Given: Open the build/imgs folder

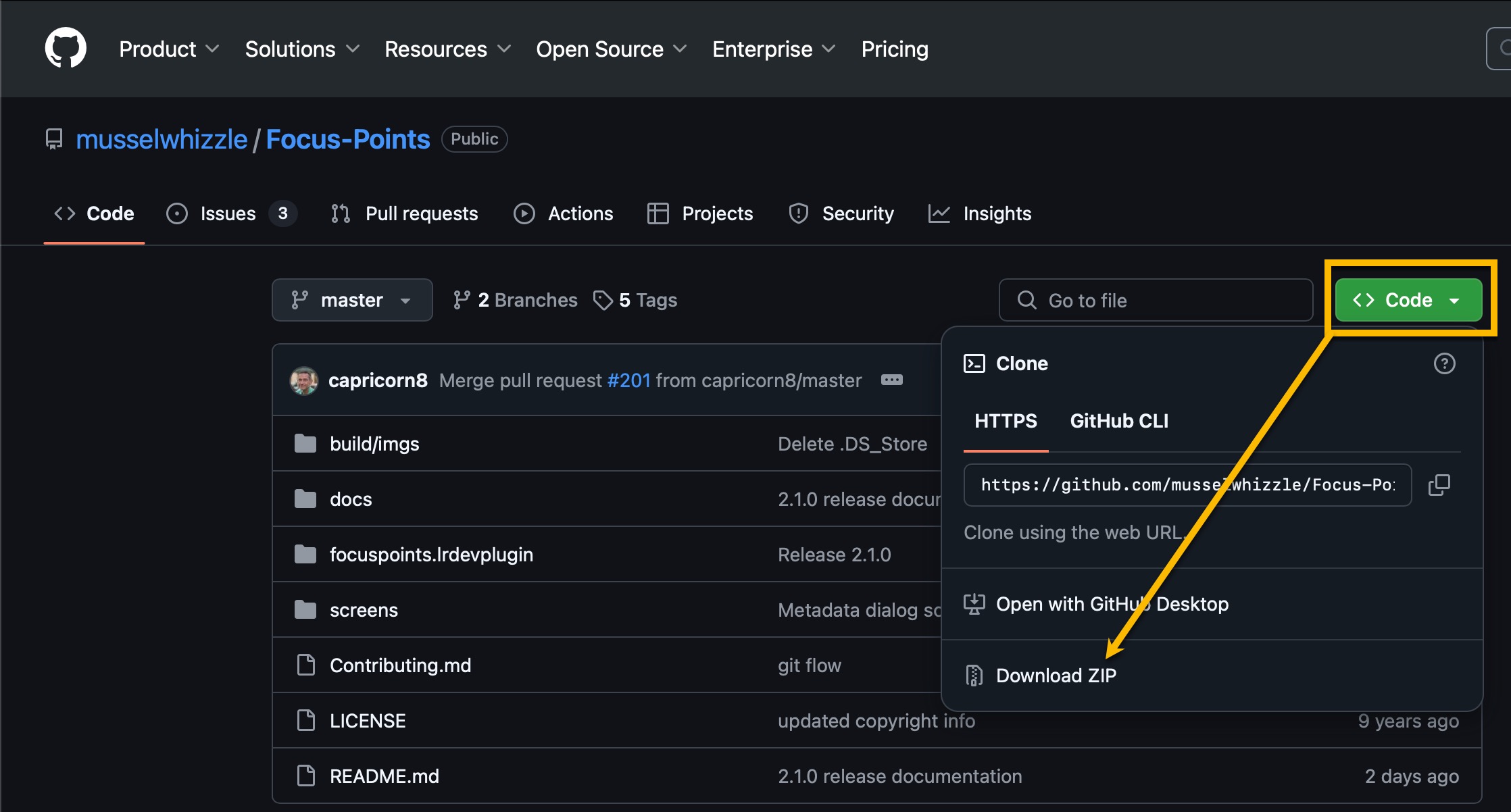Looking at the screenshot, I should click(374, 444).
